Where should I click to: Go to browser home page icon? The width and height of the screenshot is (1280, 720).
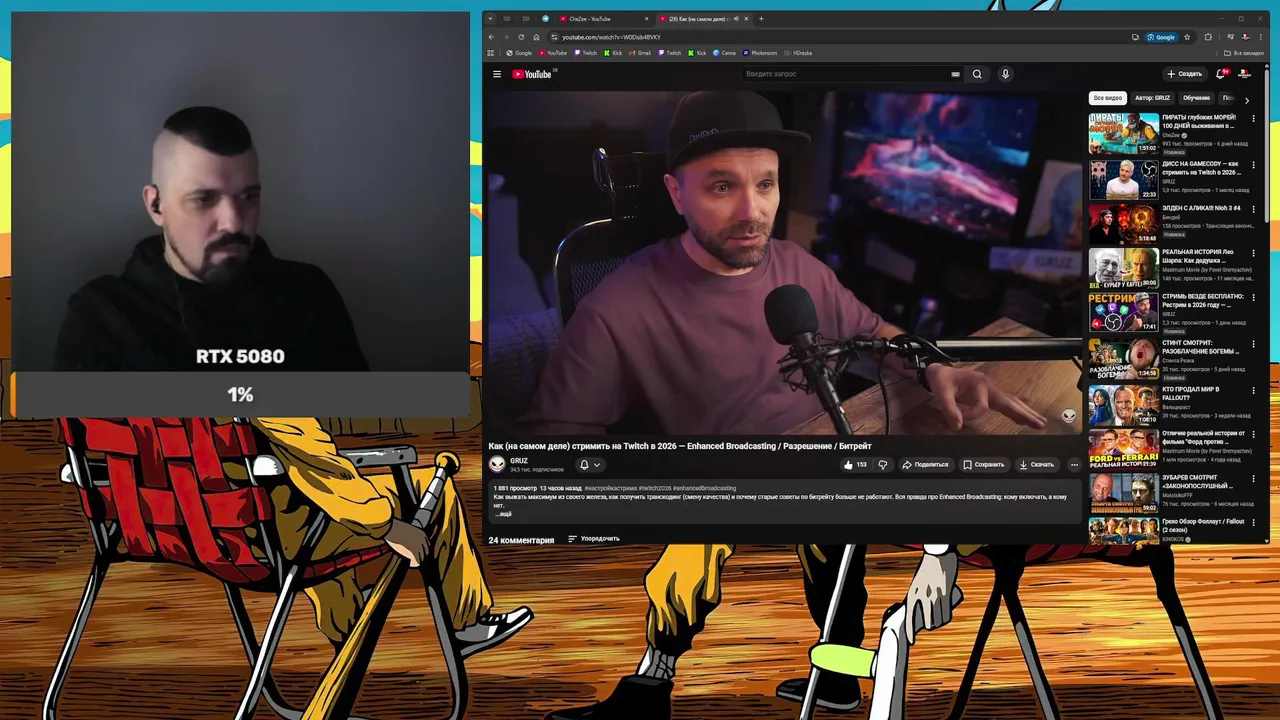(x=536, y=37)
